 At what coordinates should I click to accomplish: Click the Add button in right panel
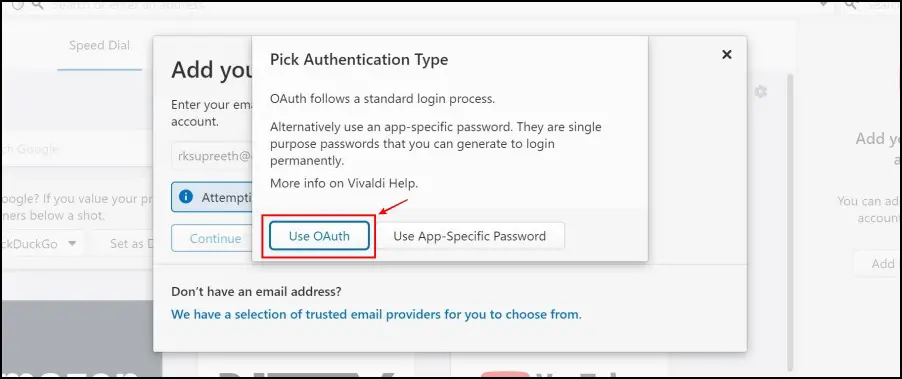pos(877,263)
